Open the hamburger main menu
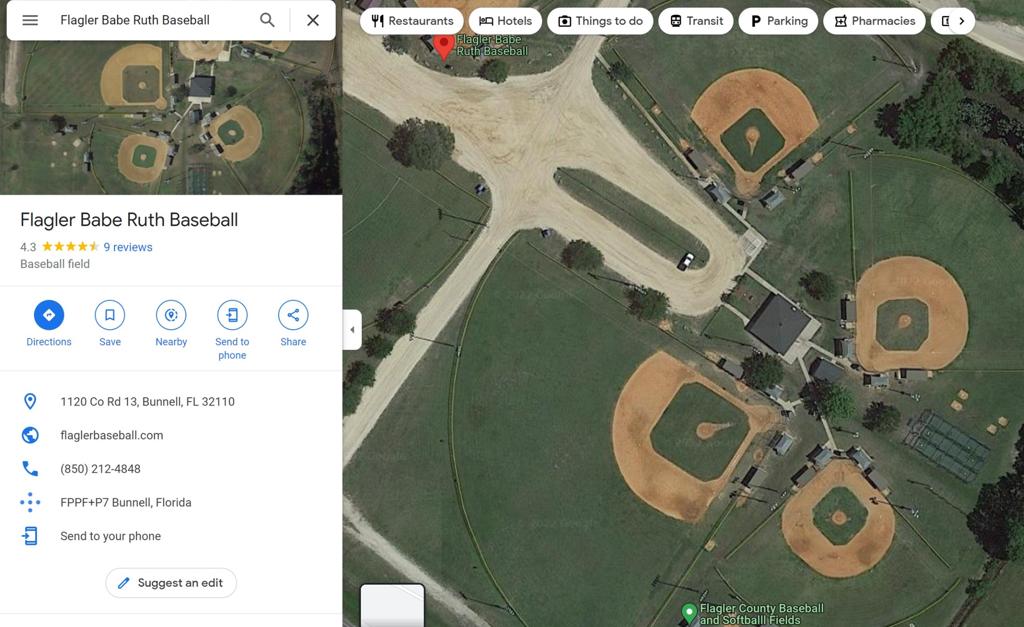 point(30,20)
